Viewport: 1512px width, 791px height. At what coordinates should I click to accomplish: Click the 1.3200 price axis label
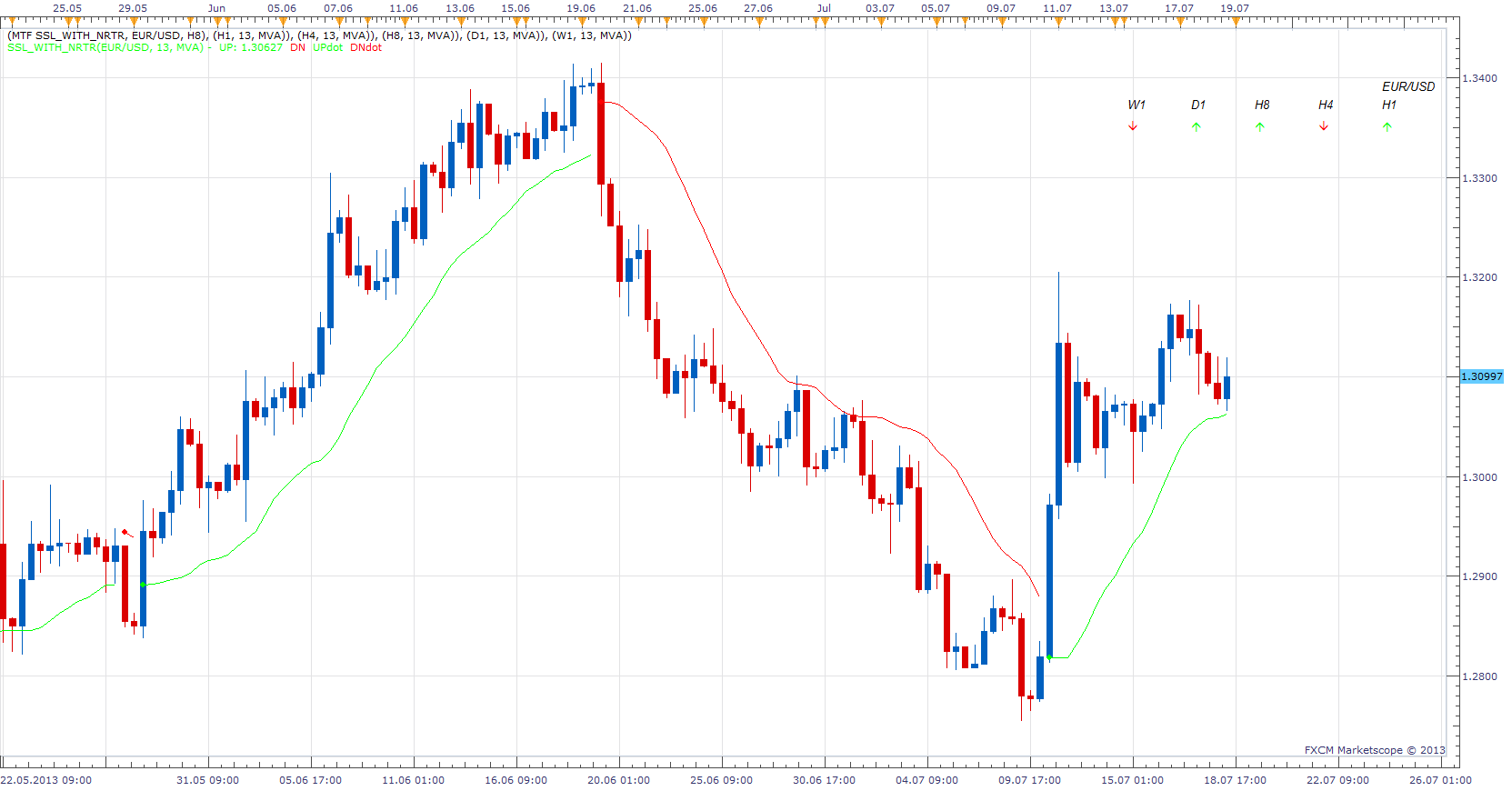[1479, 277]
